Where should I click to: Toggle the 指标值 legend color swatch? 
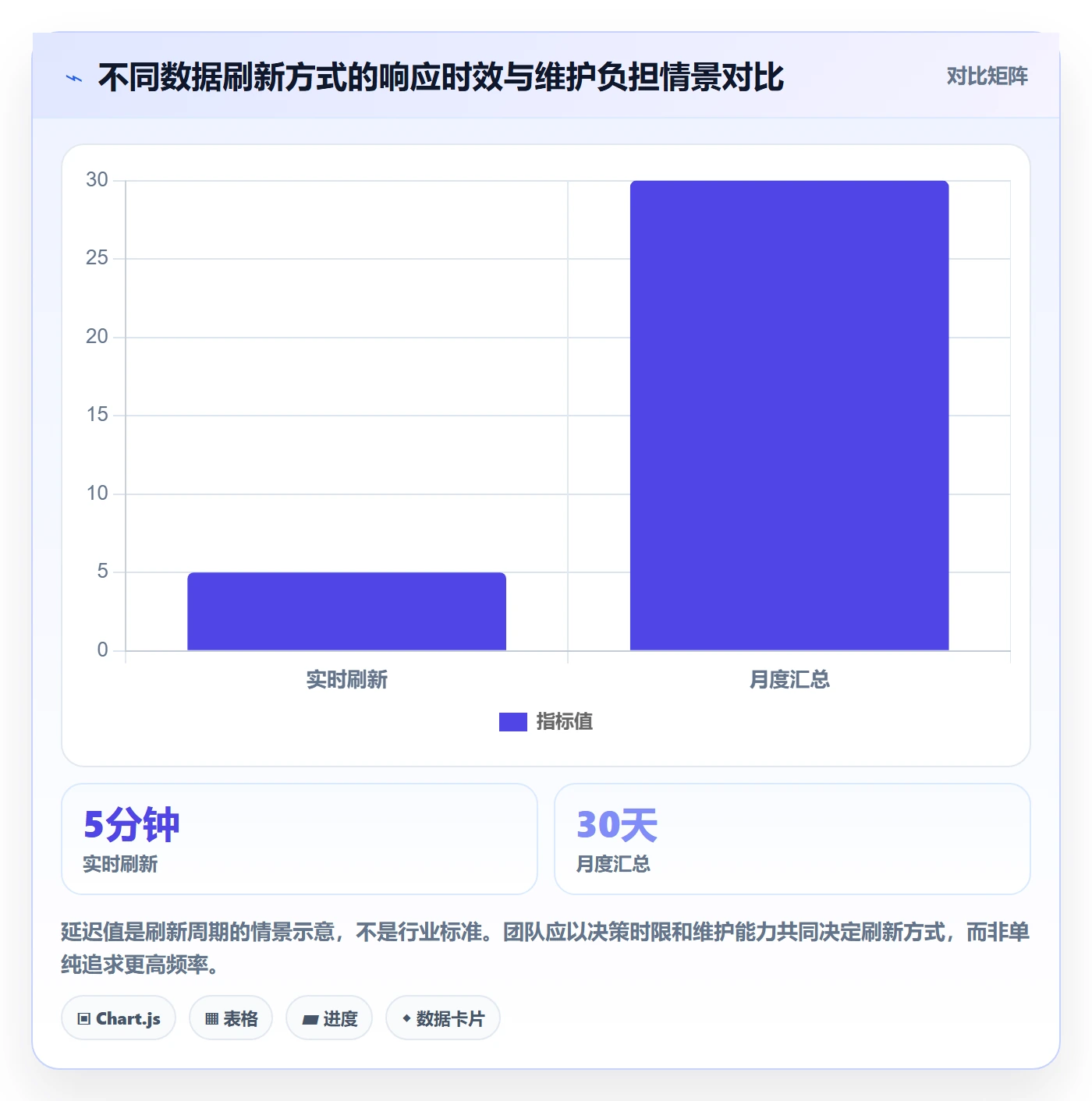512,722
